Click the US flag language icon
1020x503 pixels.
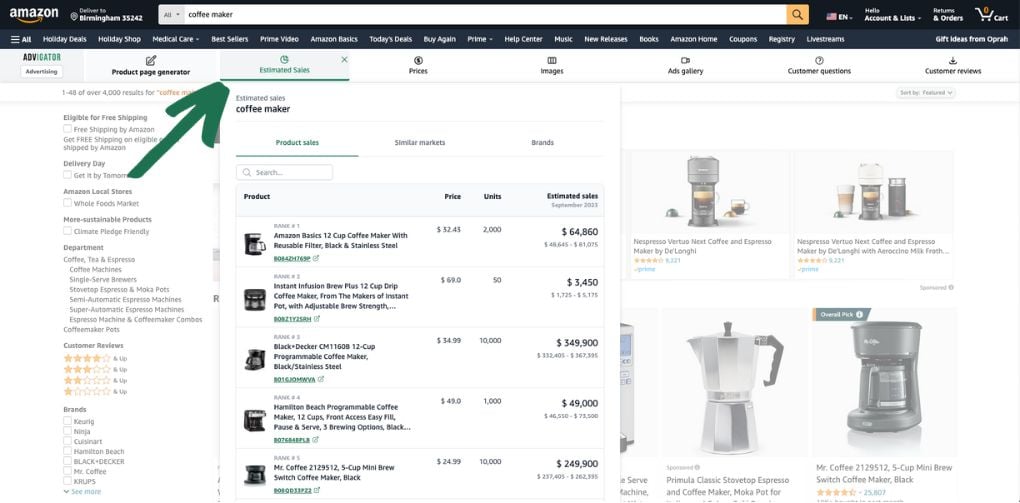[x=831, y=17]
